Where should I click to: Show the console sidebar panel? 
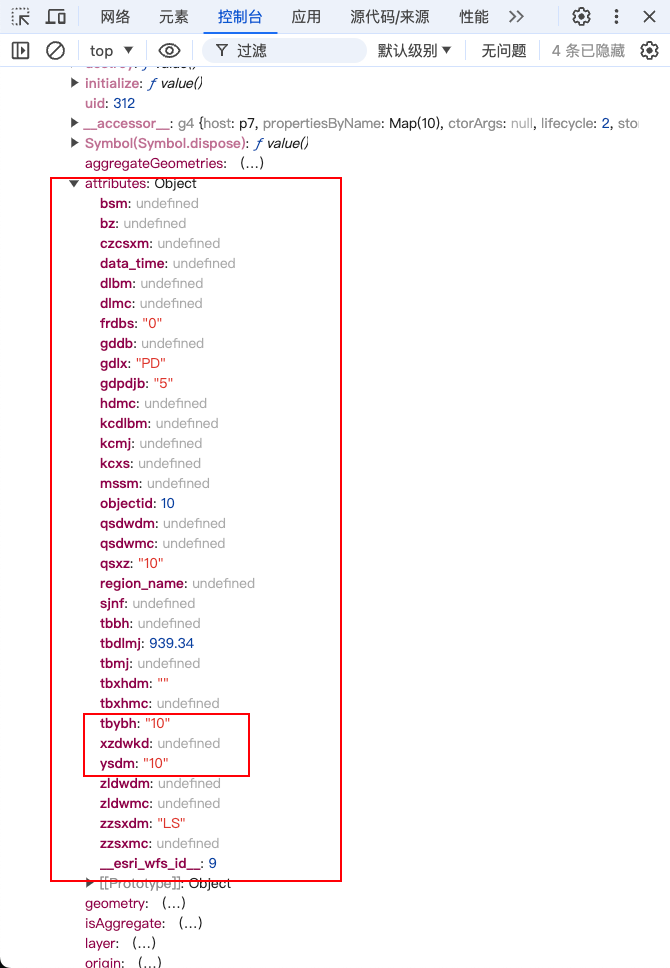pos(21,51)
